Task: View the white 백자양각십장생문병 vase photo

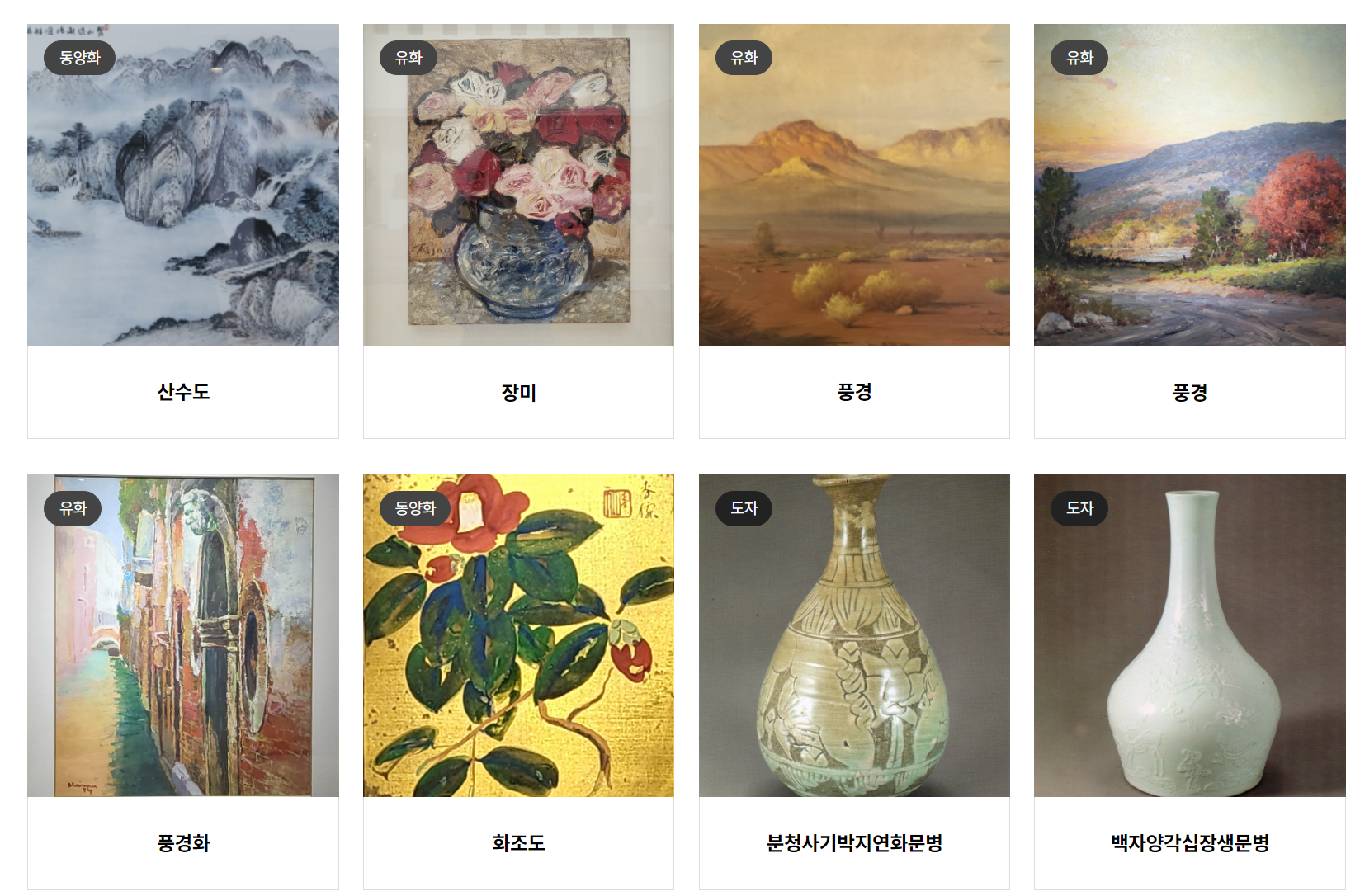Action: tap(1190, 635)
